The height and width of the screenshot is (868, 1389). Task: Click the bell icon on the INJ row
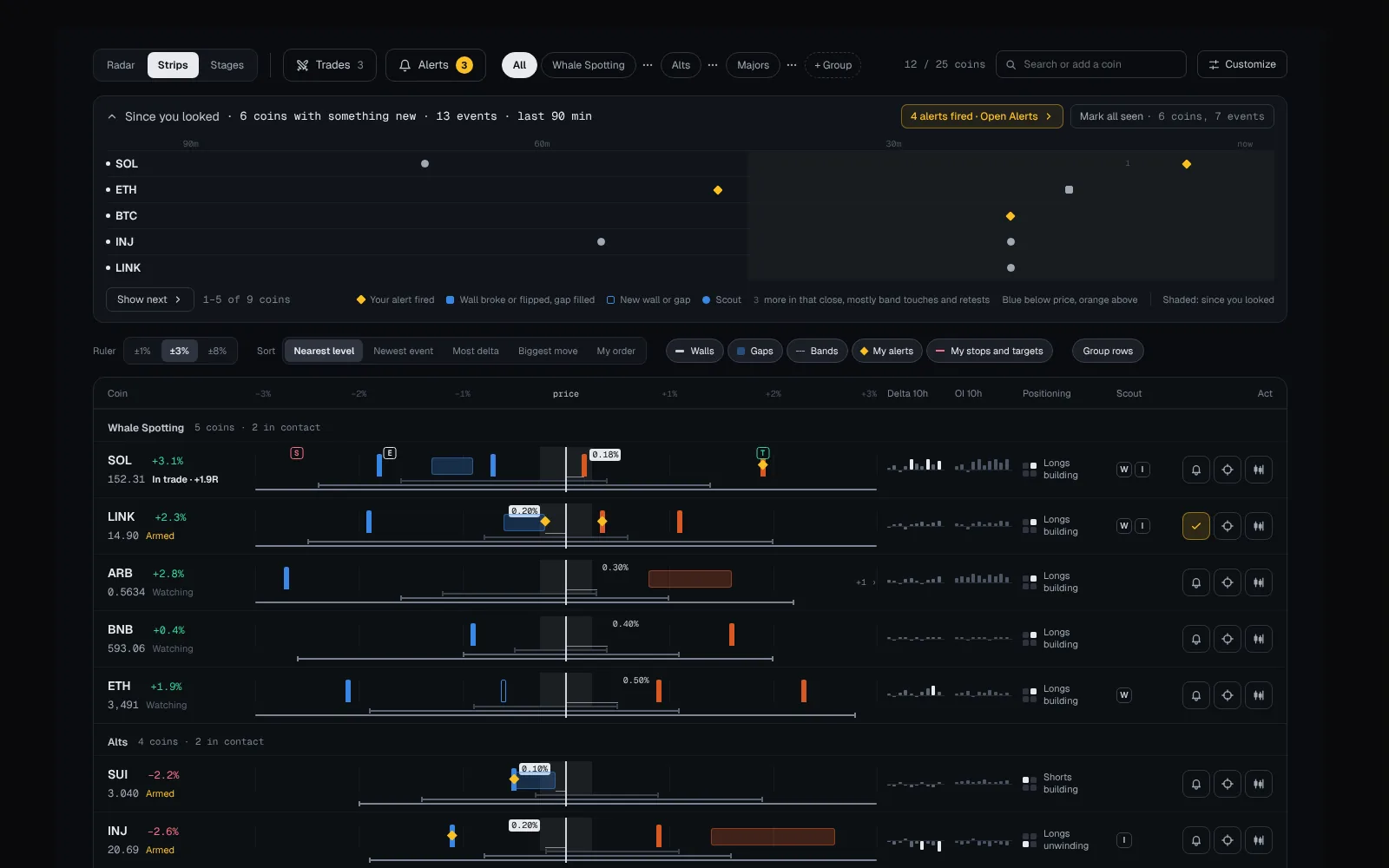click(1196, 840)
